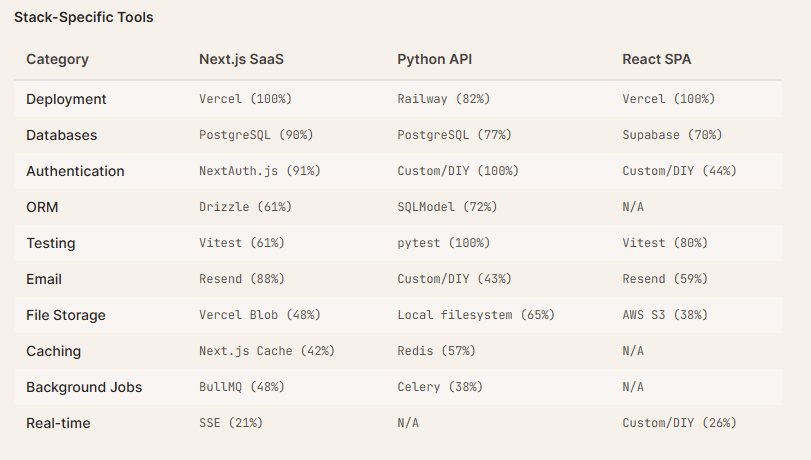811x460 pixels.
Task: Click the 'Custom/DIY (44%)' cell
Action: point(680,171)
